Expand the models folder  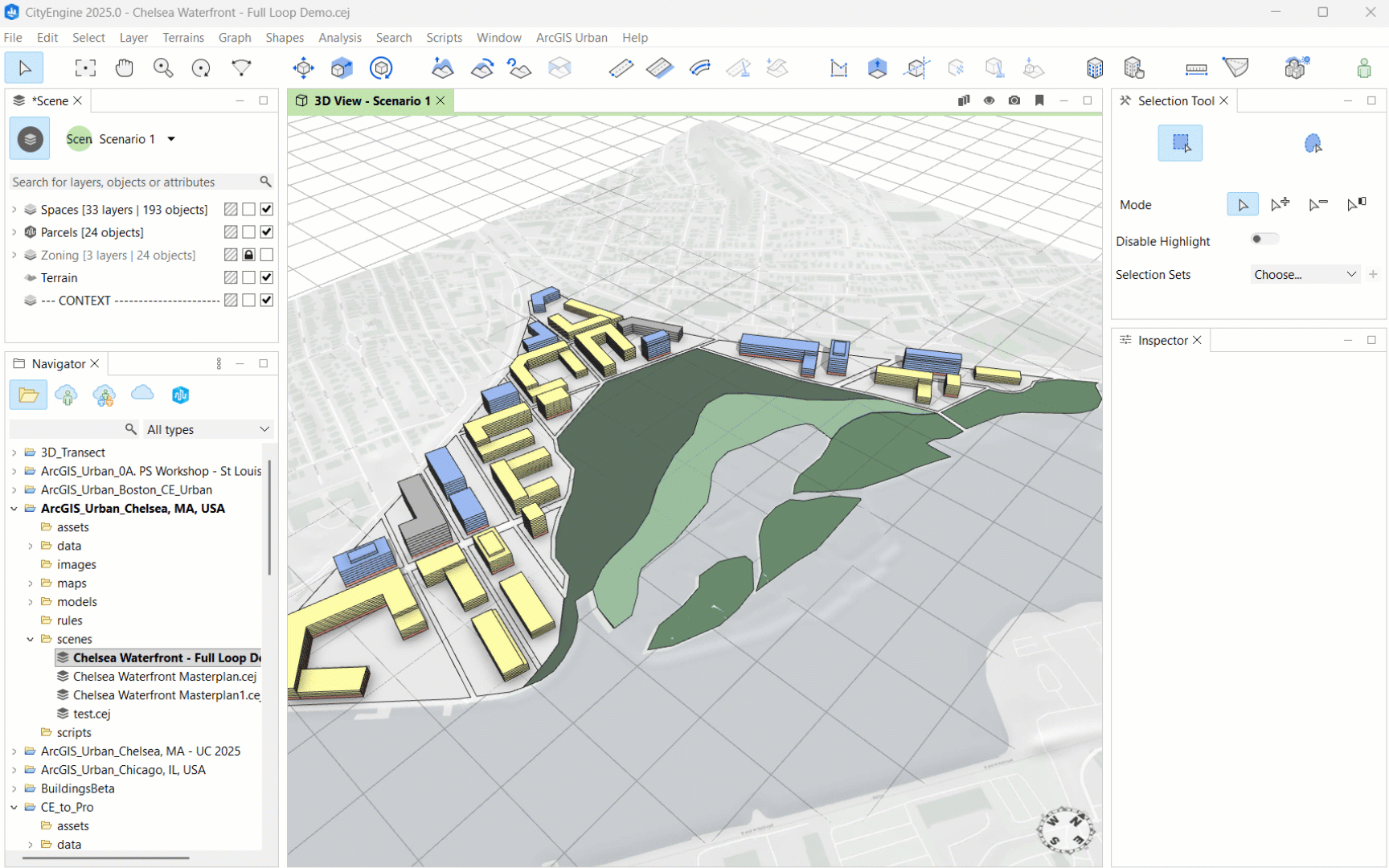click(x=31, y=602)
